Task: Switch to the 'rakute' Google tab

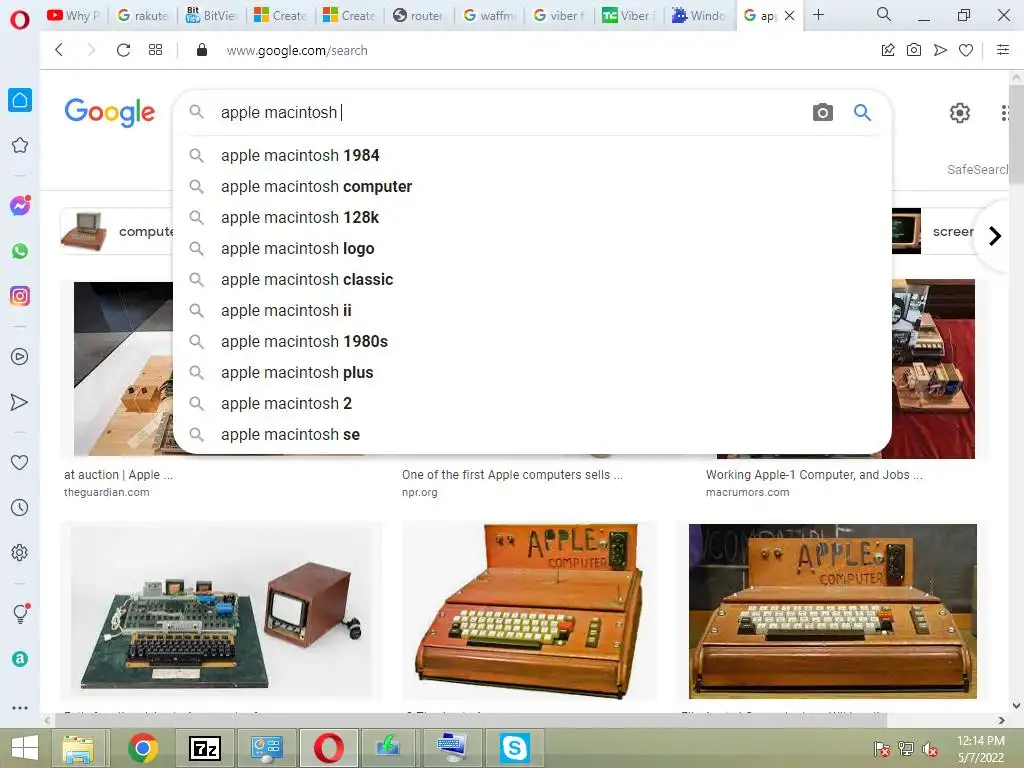Action: [142, 15]
